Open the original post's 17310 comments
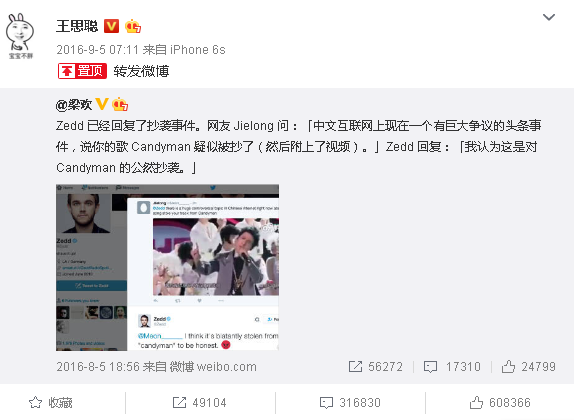The image size is (574, 420). tap(452, 367)
